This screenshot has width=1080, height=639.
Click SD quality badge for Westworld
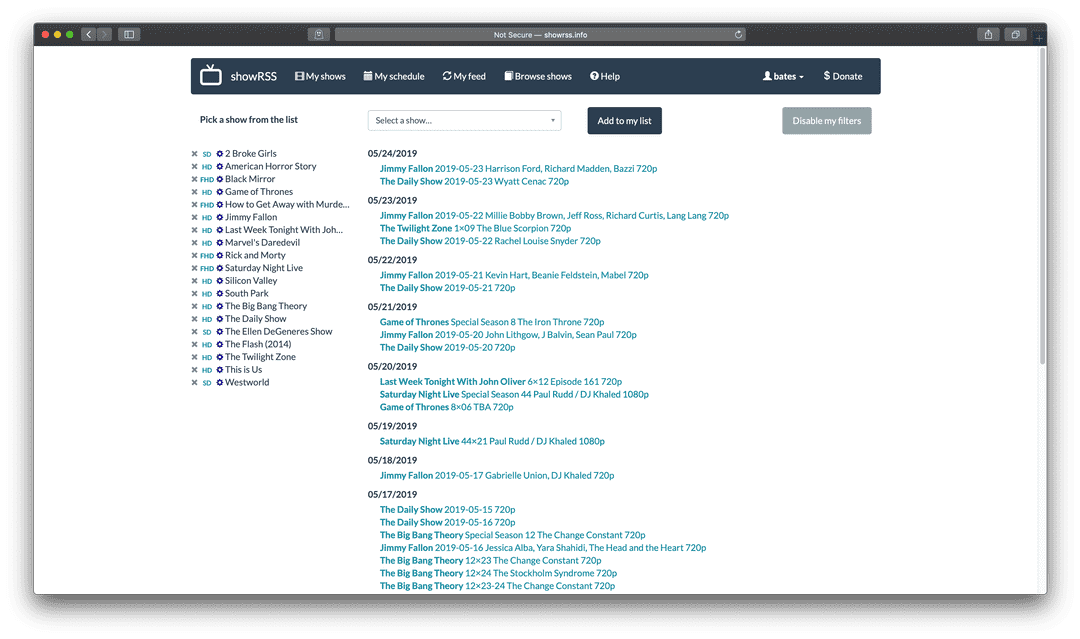[x=207, y=383]
